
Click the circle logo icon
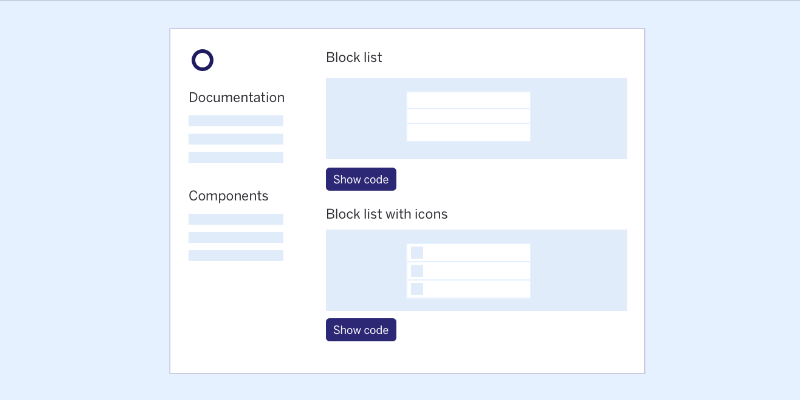[x=202, y=60]
